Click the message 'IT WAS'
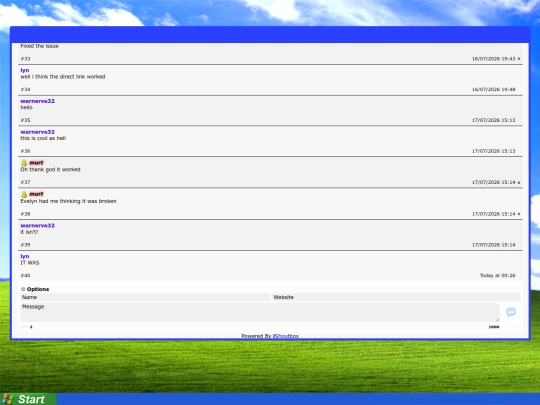Screen dimensions: 540x405 tap(30, 263)
